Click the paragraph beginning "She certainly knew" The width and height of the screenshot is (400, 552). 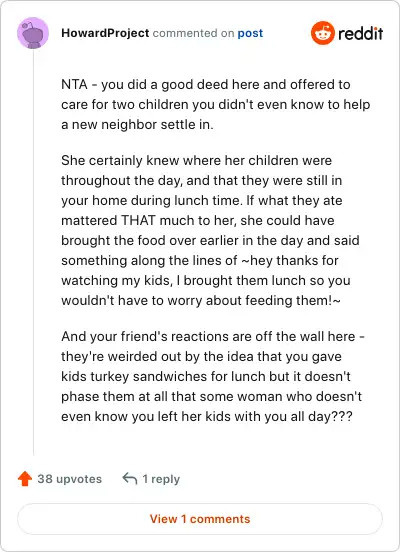pyautogui.click(x=210, y=231)
